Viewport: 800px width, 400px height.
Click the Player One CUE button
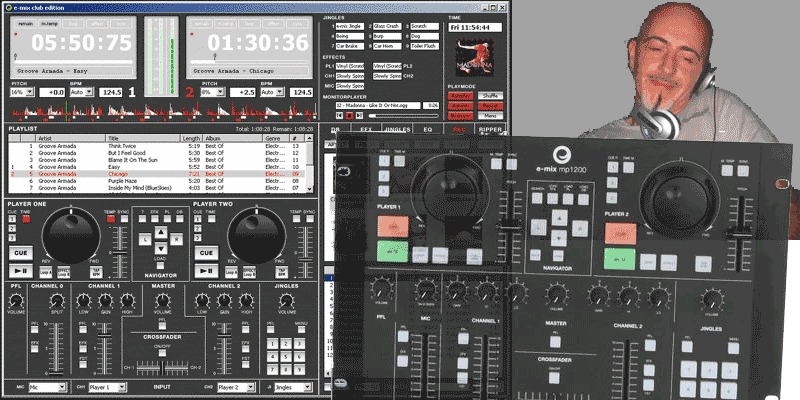(22, 252)
